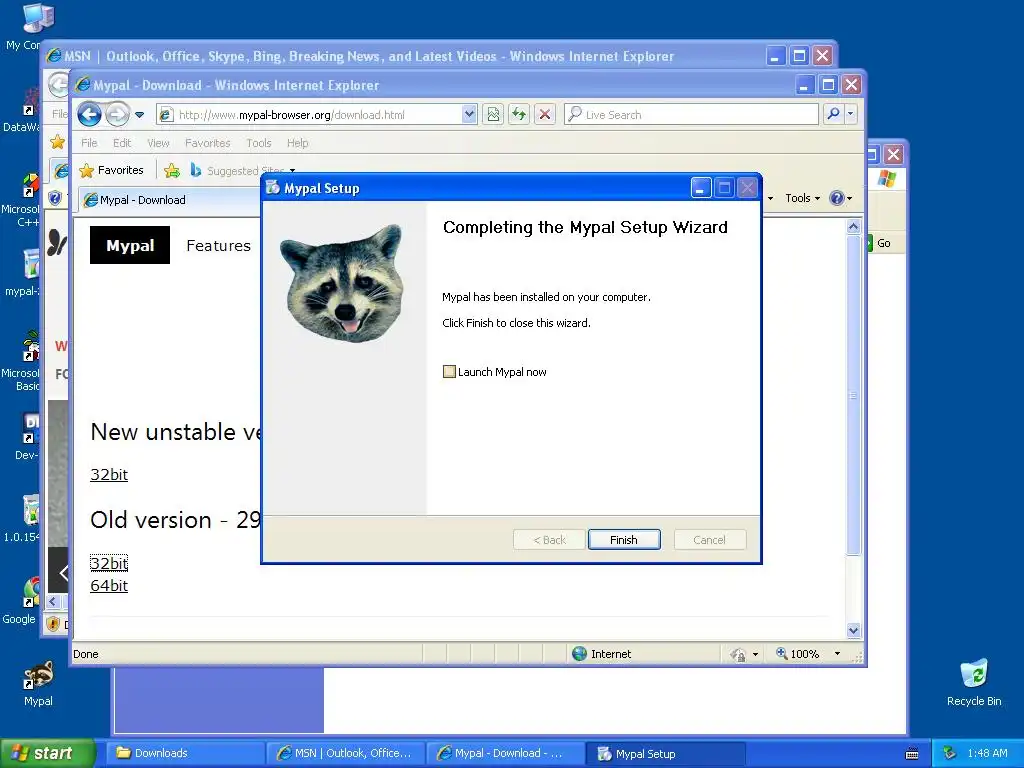Select Mypal Setup taskbar button
The width and height of the screenshot is (1024, 768).
[665, 754]
